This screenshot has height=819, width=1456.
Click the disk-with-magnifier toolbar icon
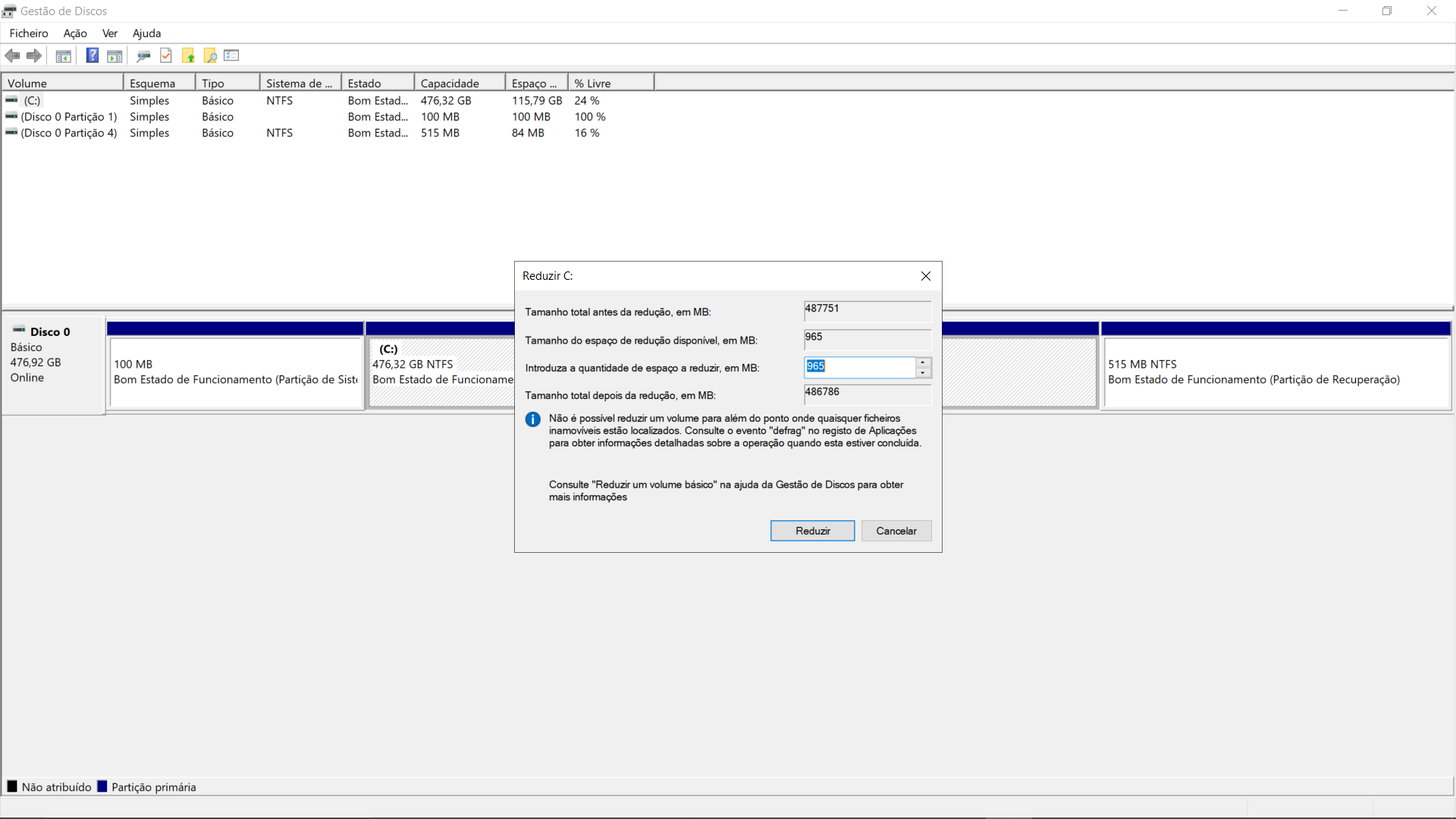click(x=143, y=55)
